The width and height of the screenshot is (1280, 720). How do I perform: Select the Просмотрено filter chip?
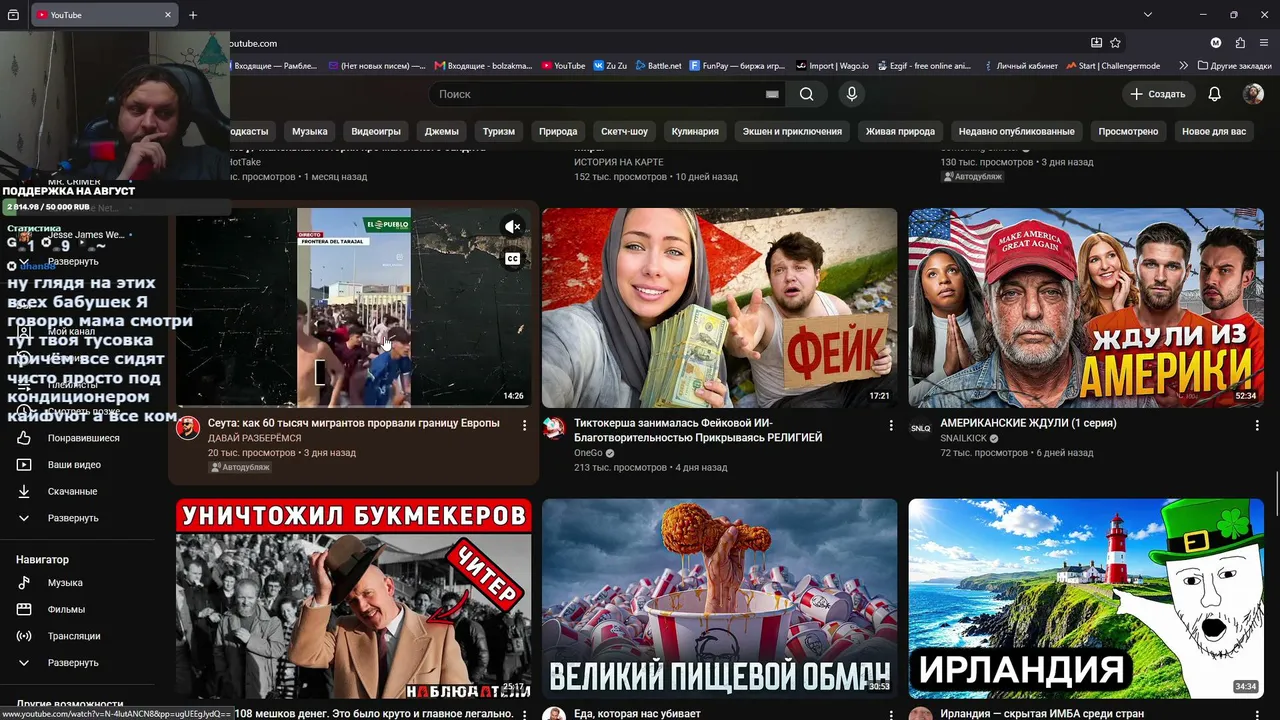pyautogui.click(x=1128, y=131)
